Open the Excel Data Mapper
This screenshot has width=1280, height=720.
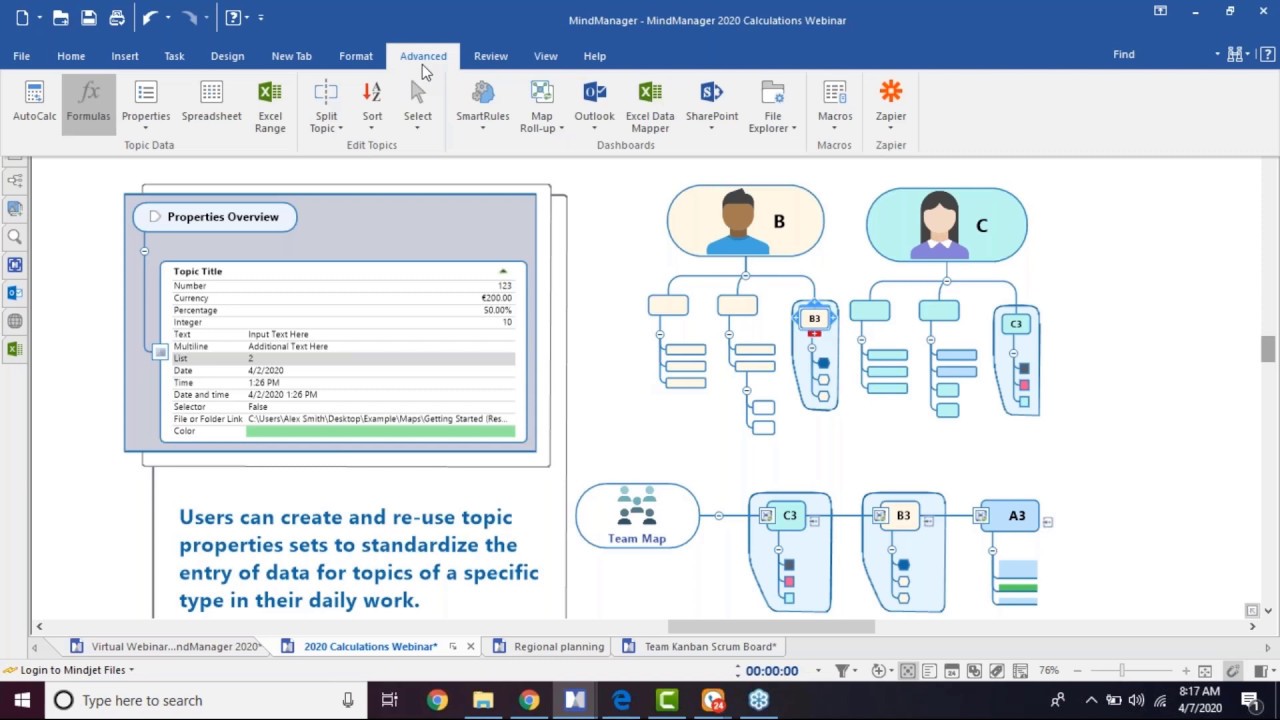(650, 106)
